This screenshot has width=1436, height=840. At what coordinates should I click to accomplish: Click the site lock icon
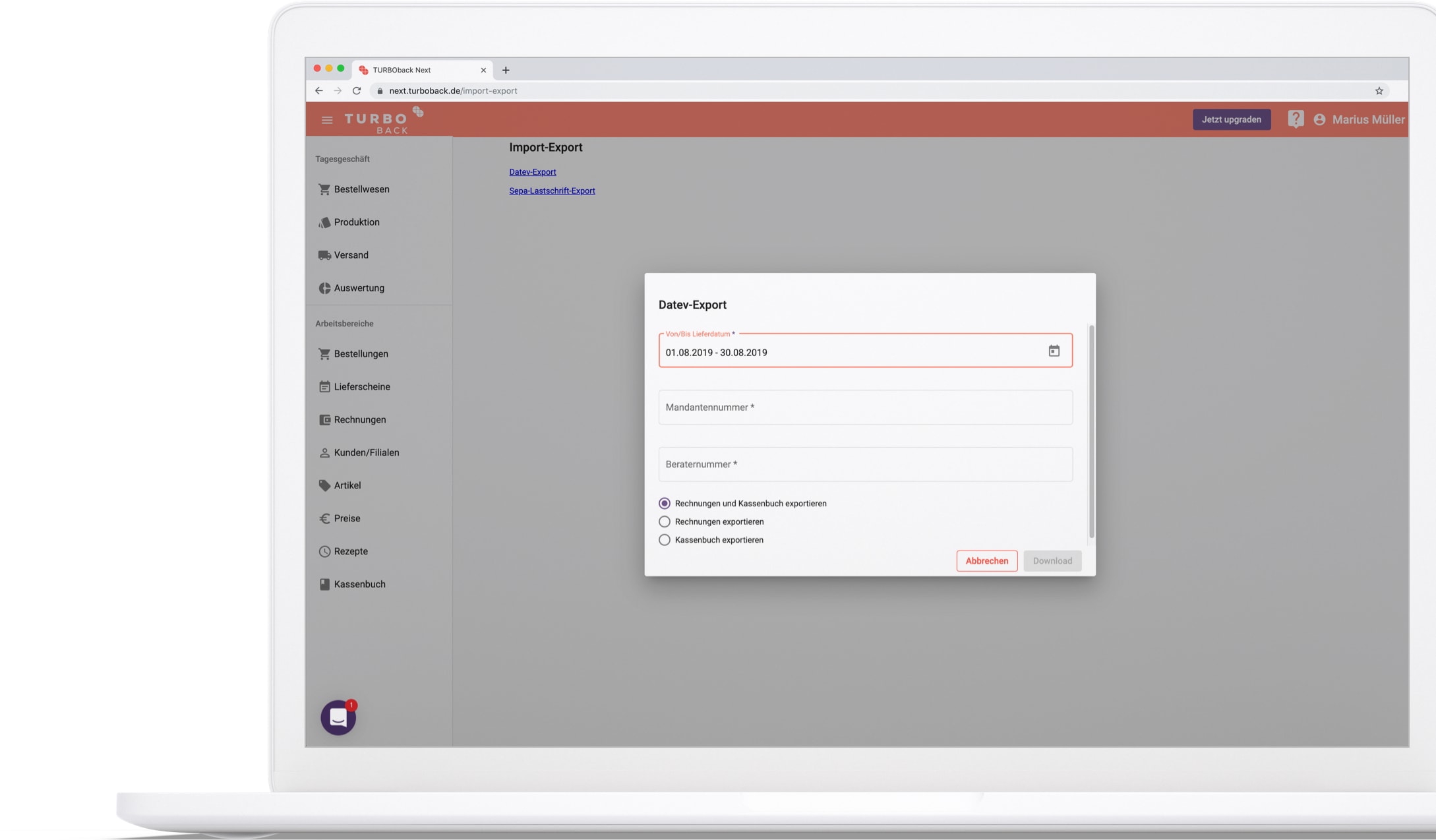pyautogui.click(x=380, y=91)
